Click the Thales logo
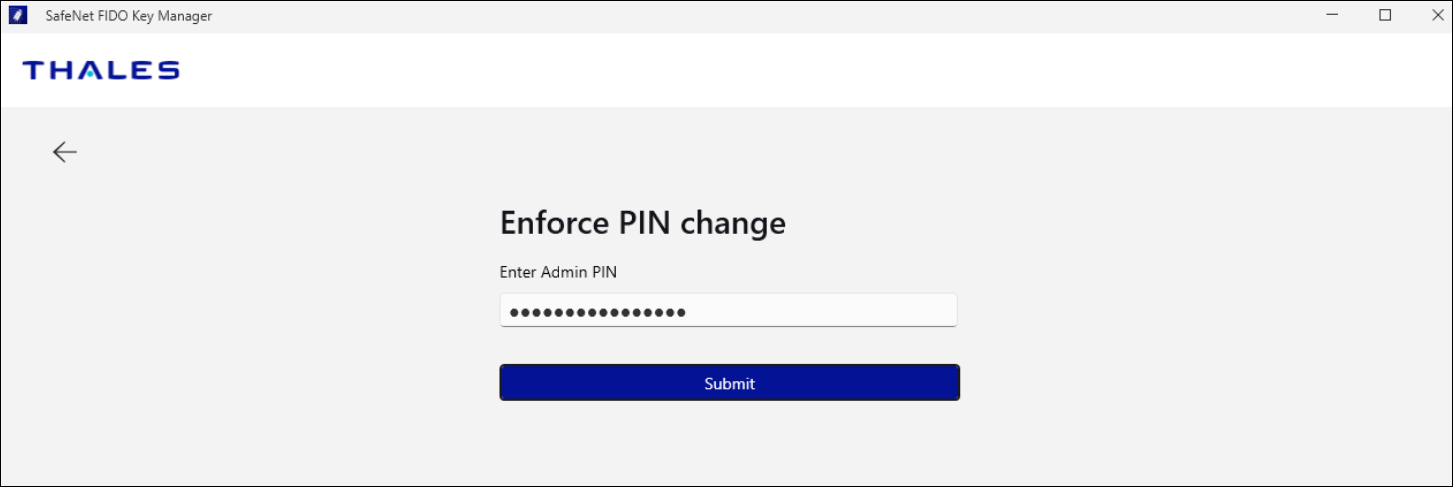 (101, 70)
